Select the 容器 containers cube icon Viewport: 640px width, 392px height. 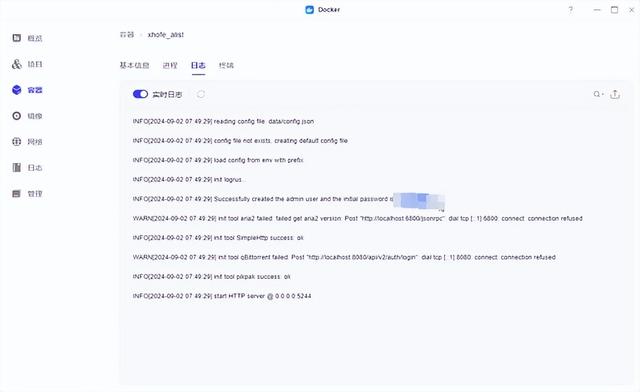[16, 90]
